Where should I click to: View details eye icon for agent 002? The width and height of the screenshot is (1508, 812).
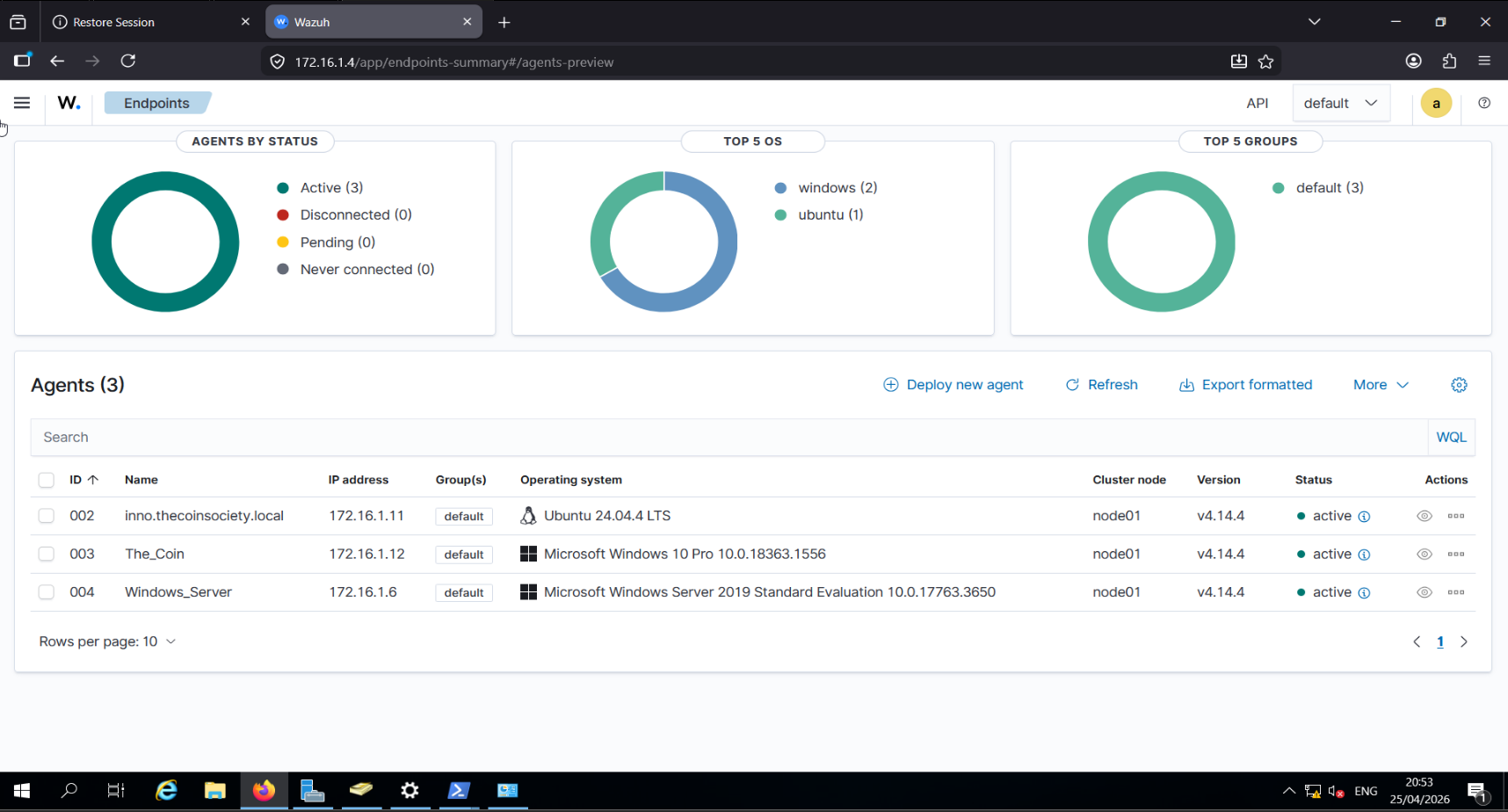(1425, 516)
